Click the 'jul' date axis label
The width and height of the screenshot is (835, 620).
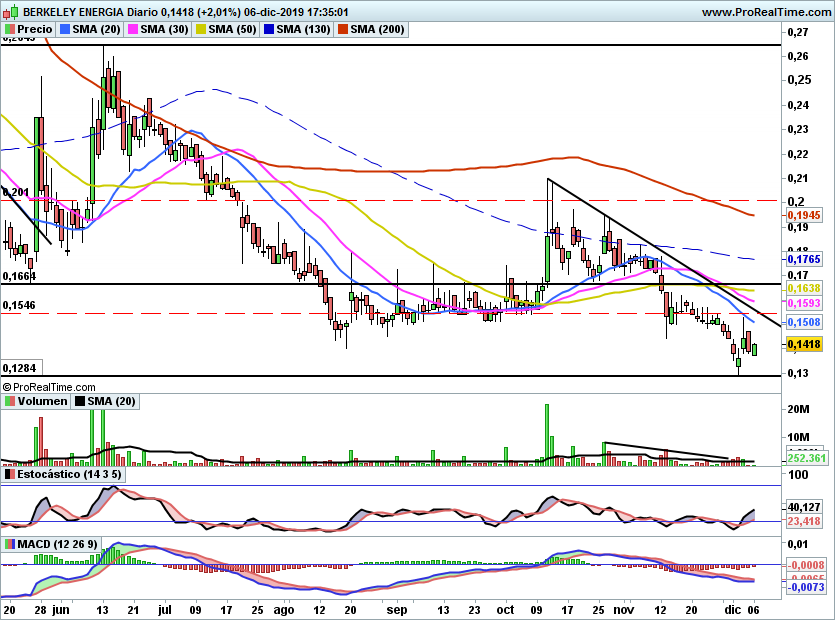tap(165, 610)
